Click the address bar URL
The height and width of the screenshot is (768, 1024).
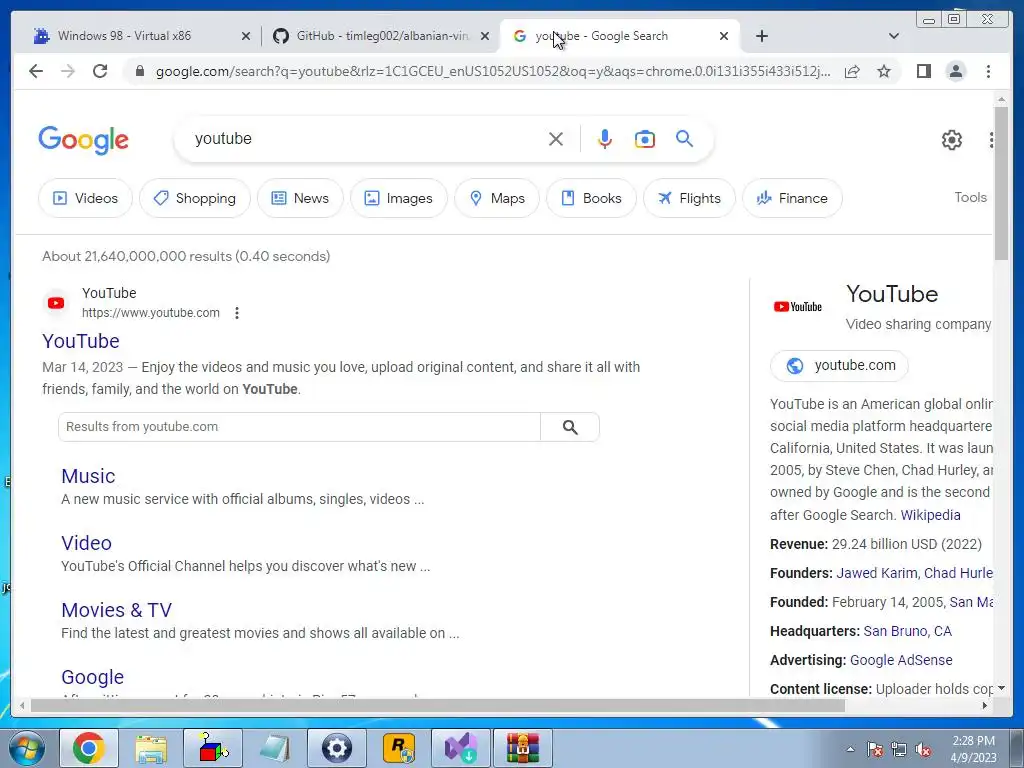coord(493,71)
